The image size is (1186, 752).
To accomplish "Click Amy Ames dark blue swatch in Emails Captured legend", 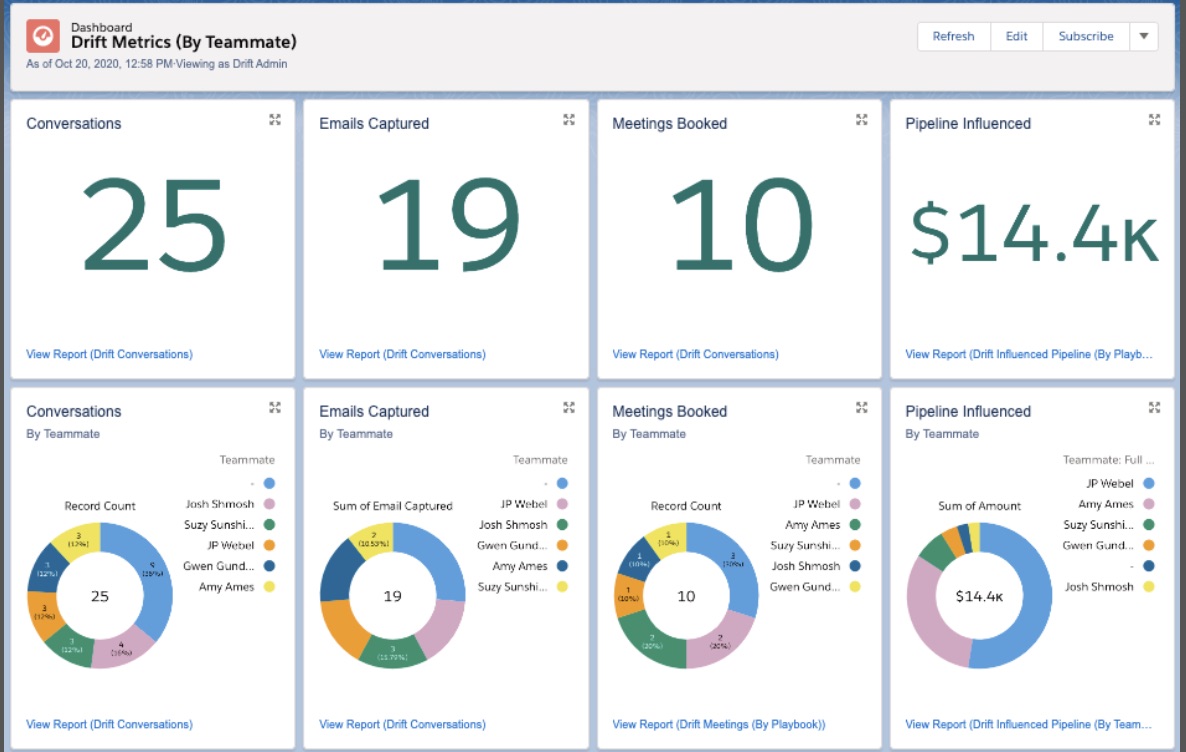I will click(562, 566).
